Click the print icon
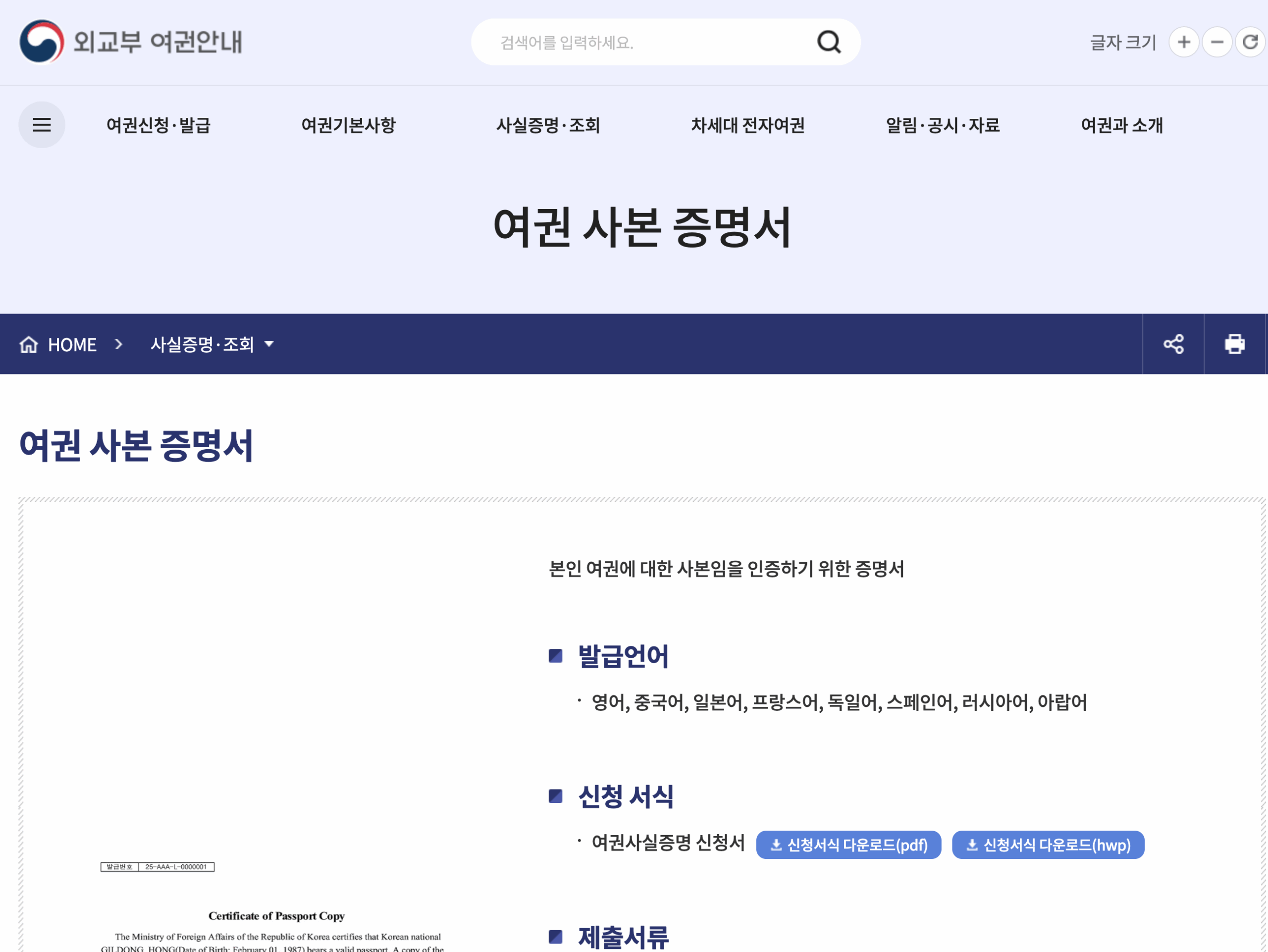Image resolution: width=1268 pixels, height=952 pixels. pos(1234,344)
